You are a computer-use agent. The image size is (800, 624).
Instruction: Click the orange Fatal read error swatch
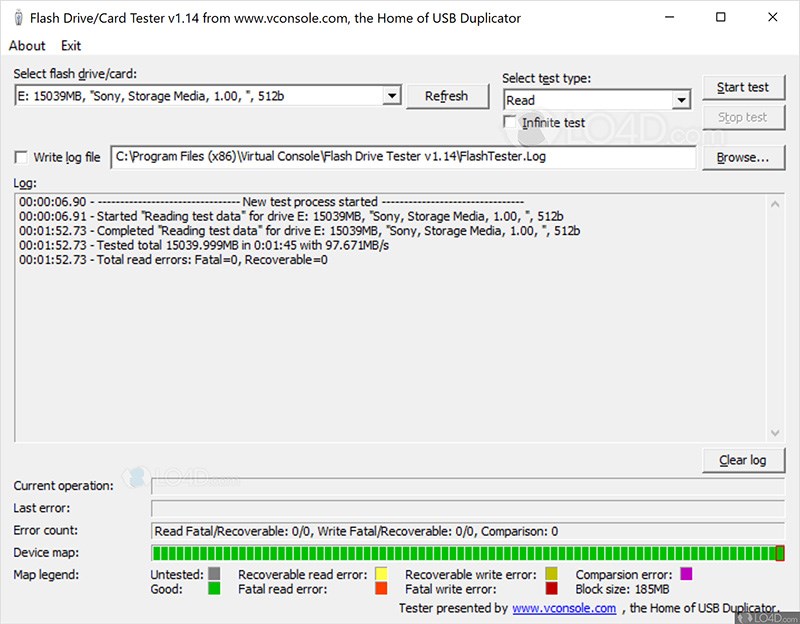(x=381, y=588)
